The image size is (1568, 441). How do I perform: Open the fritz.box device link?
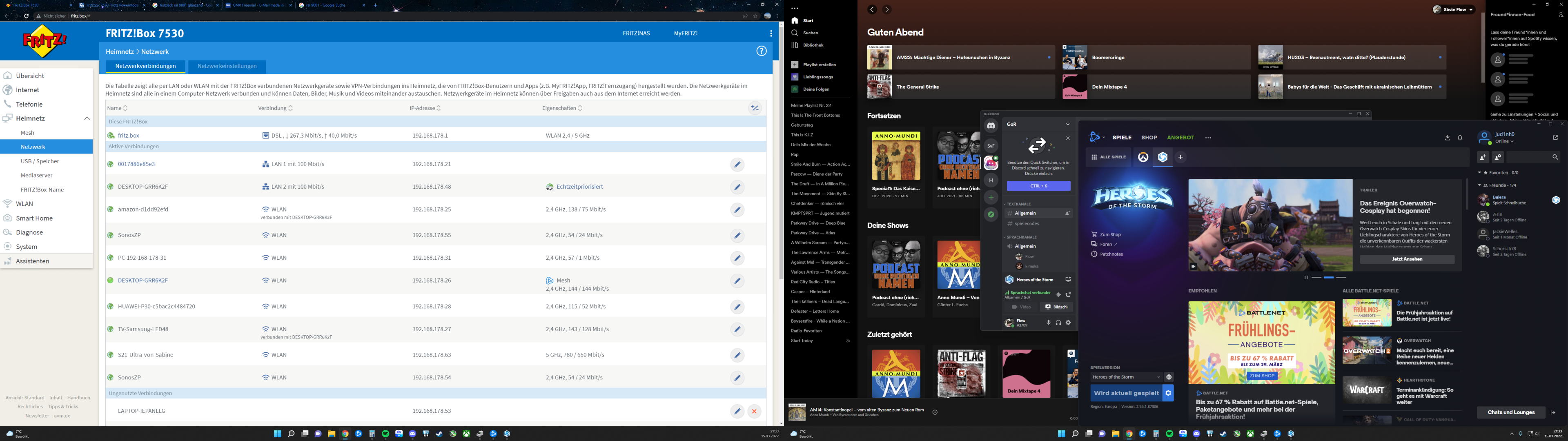point(129,136)
